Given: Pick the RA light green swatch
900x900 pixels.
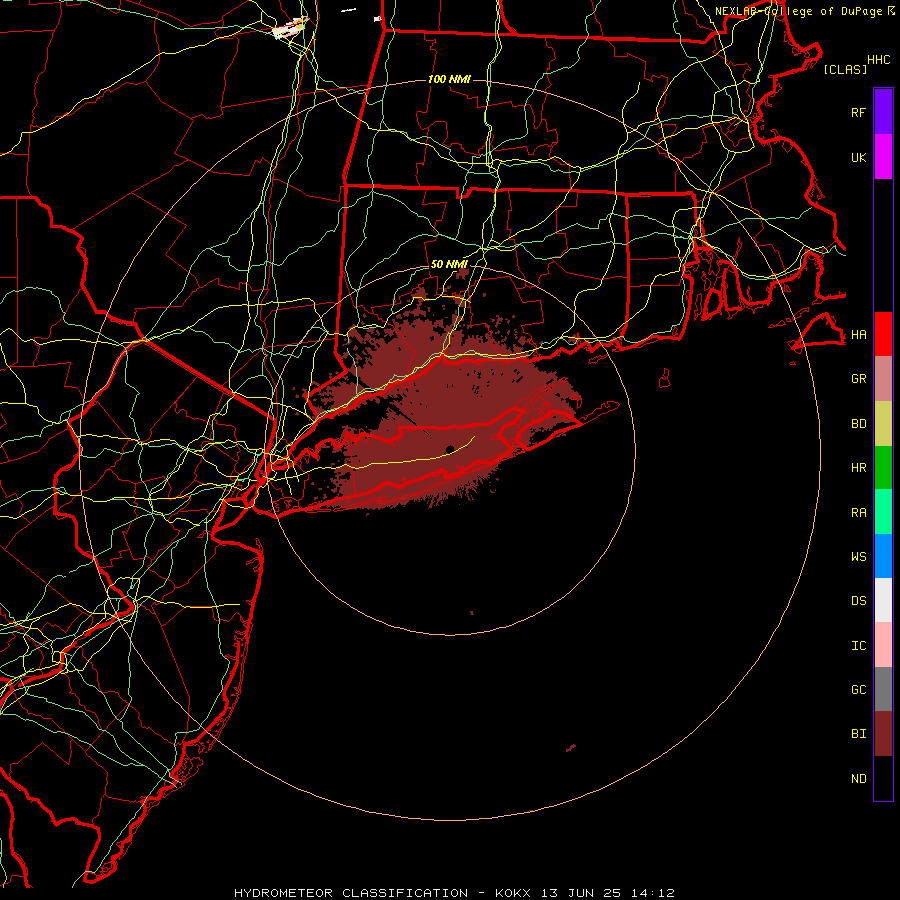Looking at the screenshot, I should coord(883,512).
